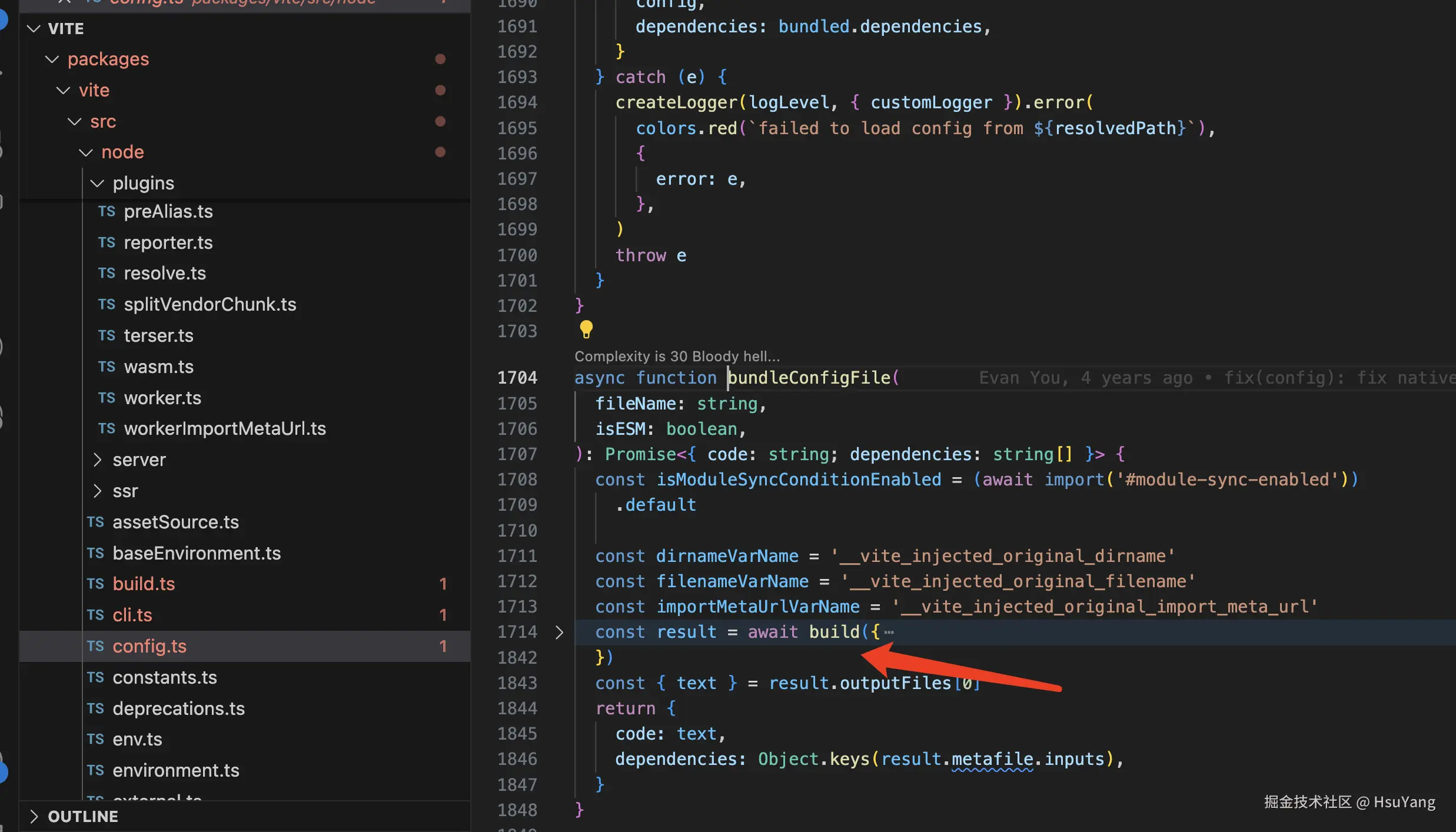The height and width of the screenshot is (832, 1456).
Task: Select config.ts in the explorer
Action: coord(149,646)
